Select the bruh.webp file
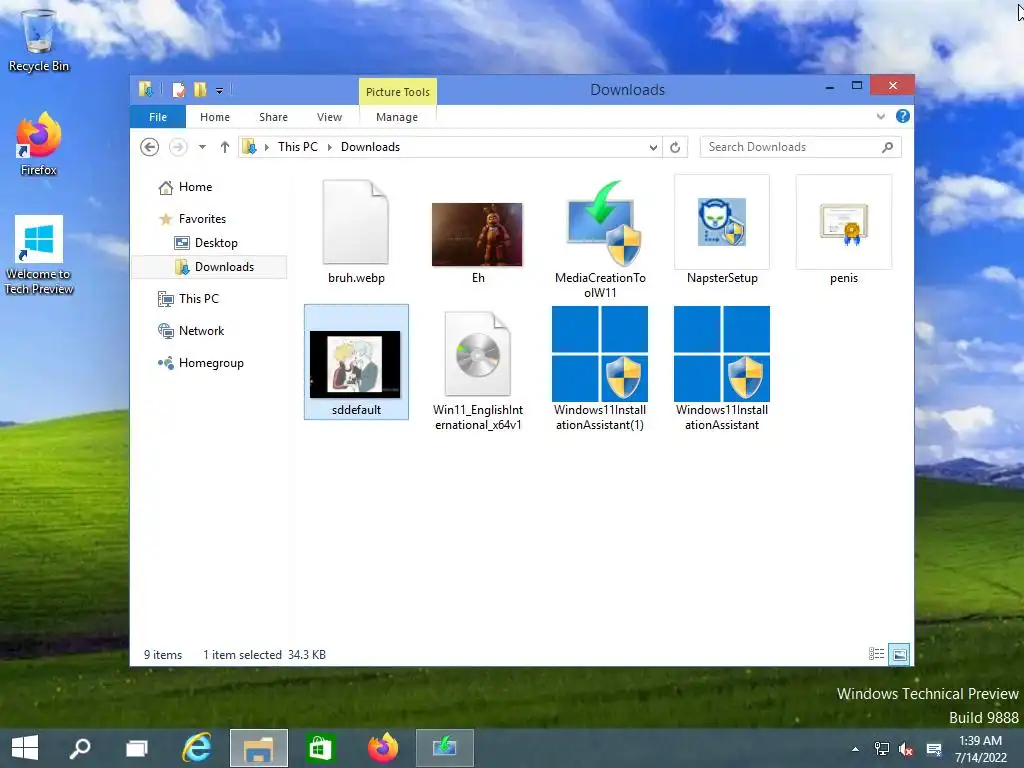 [x=356, y=232]
